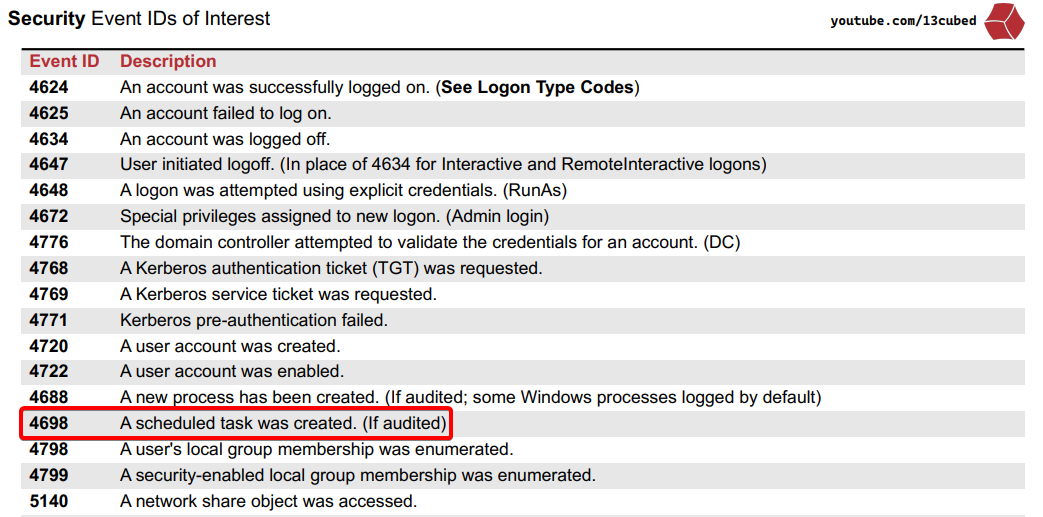
Task: Click the Event ID column header
Action: pyautogui.click(x=64, y=62)
